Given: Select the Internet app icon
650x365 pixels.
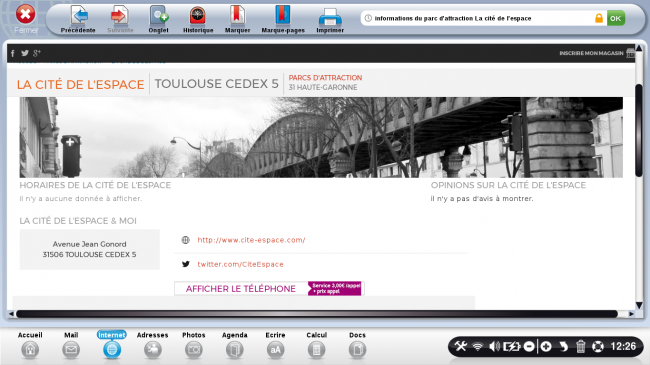Looking at the screenshot, I should (x=112, y=345).
